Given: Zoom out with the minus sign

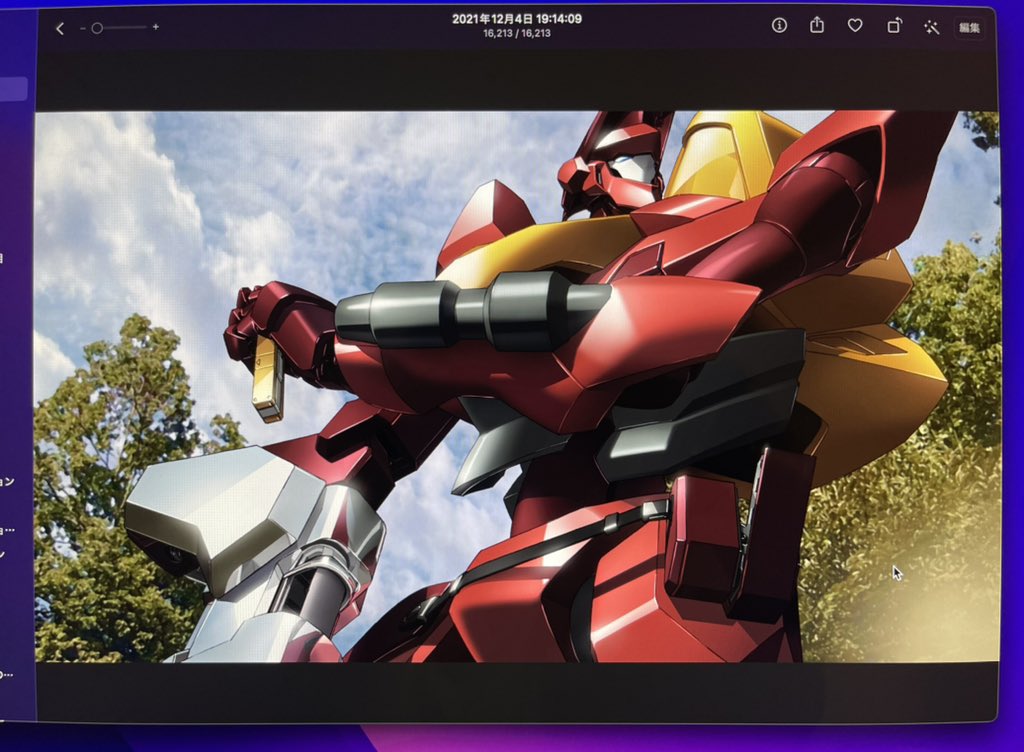Looking at the screenshot, I should coord(83,28).
